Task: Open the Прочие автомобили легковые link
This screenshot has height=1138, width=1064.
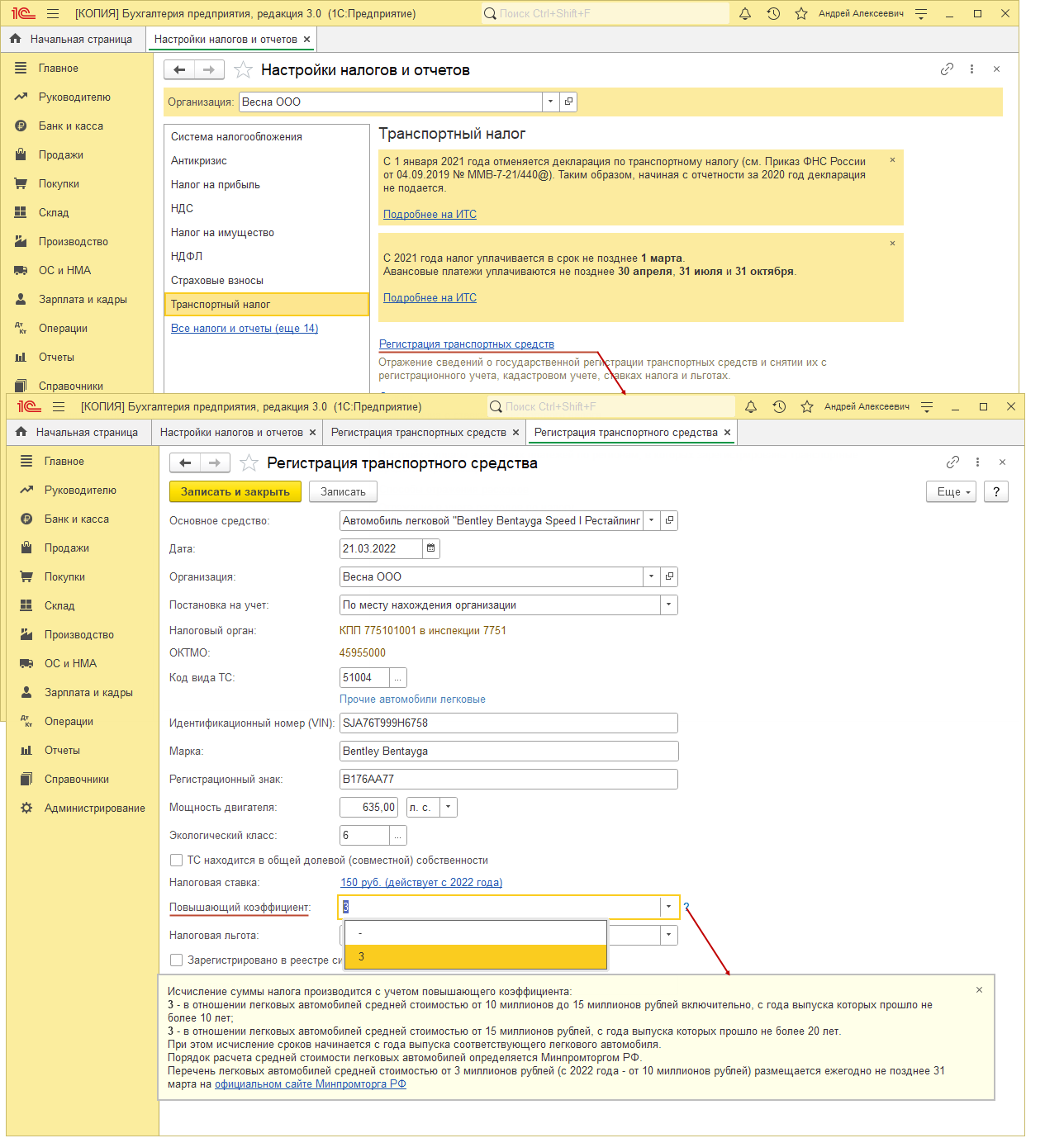Action: pos(412,699)
